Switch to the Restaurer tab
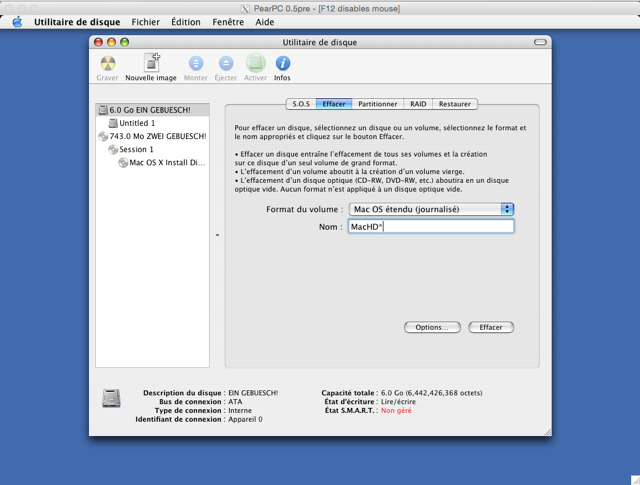 (x=455, y=104)
